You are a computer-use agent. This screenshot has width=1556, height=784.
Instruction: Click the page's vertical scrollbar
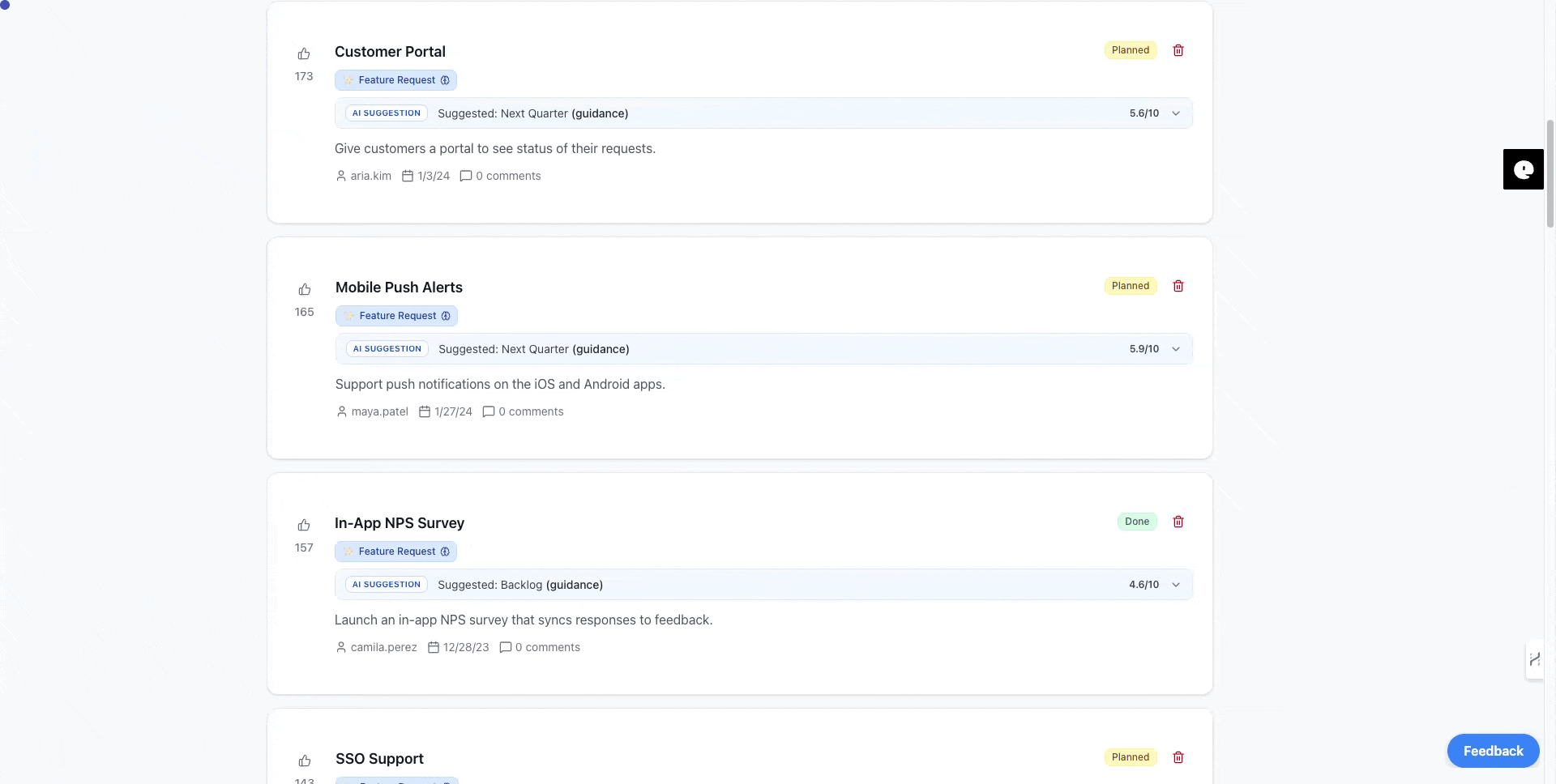pyautogui.click(x=1550, y=174)
